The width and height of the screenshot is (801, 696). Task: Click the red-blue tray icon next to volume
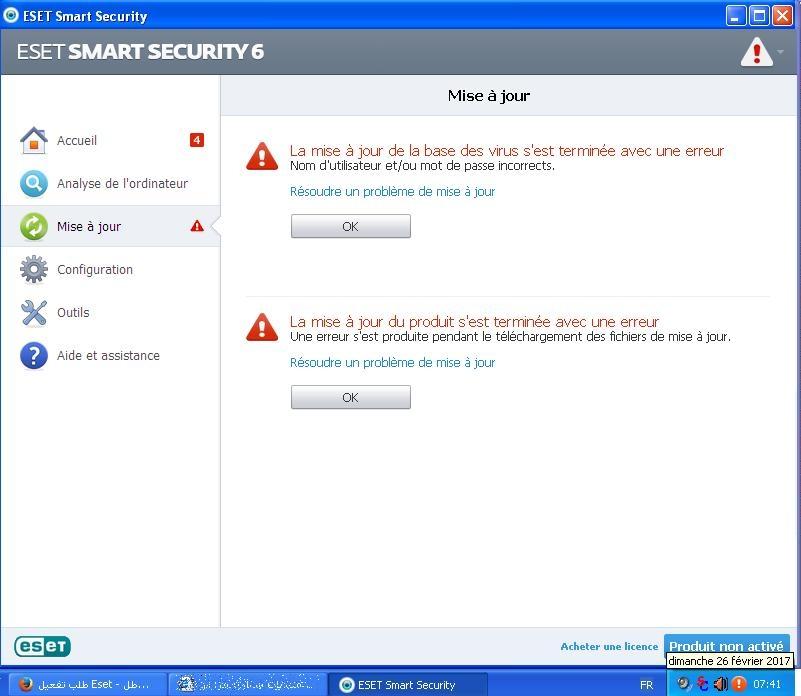703,684
